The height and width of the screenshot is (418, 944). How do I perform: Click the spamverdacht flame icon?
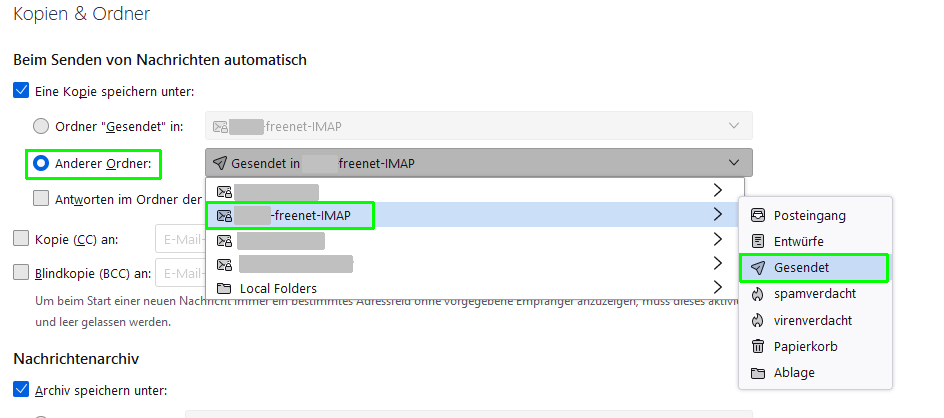(x=758, y=294)
